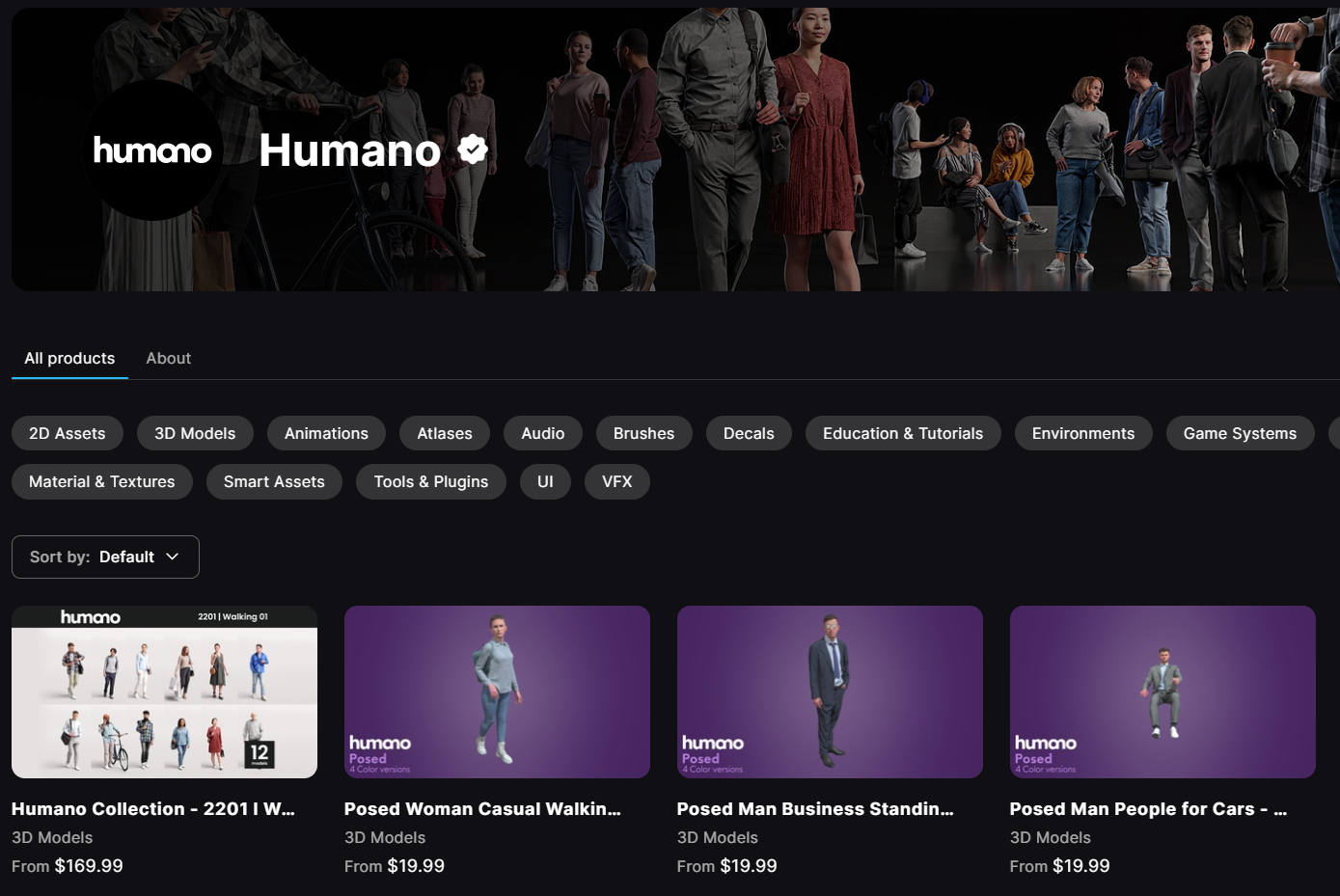
Task: Filter by Decals category
Action: tap(749, 433)
